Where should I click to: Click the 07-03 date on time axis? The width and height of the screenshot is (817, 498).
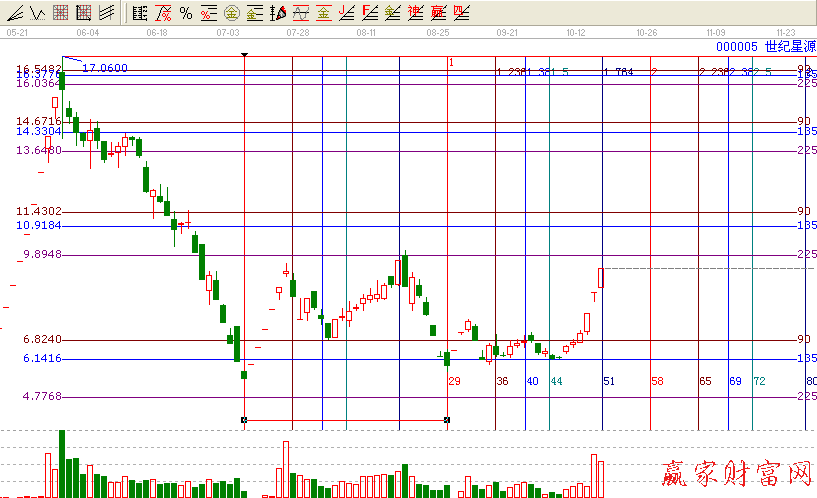tap(227, 32)
